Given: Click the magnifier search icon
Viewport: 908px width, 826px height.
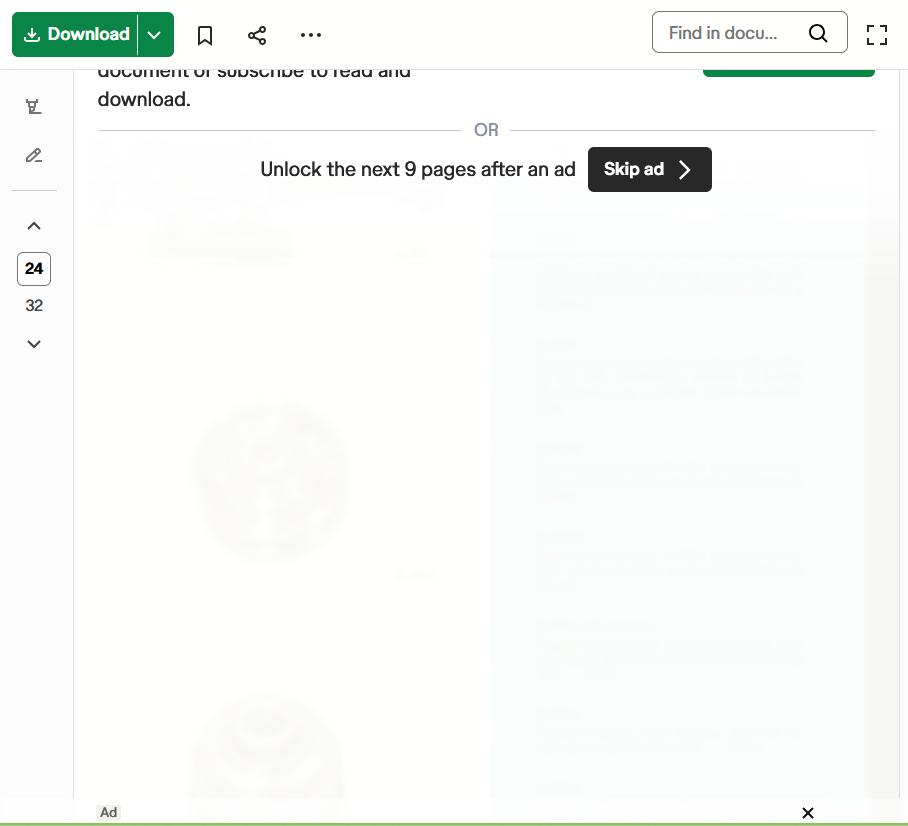Looking at the screenshot, I should [818, 33].
